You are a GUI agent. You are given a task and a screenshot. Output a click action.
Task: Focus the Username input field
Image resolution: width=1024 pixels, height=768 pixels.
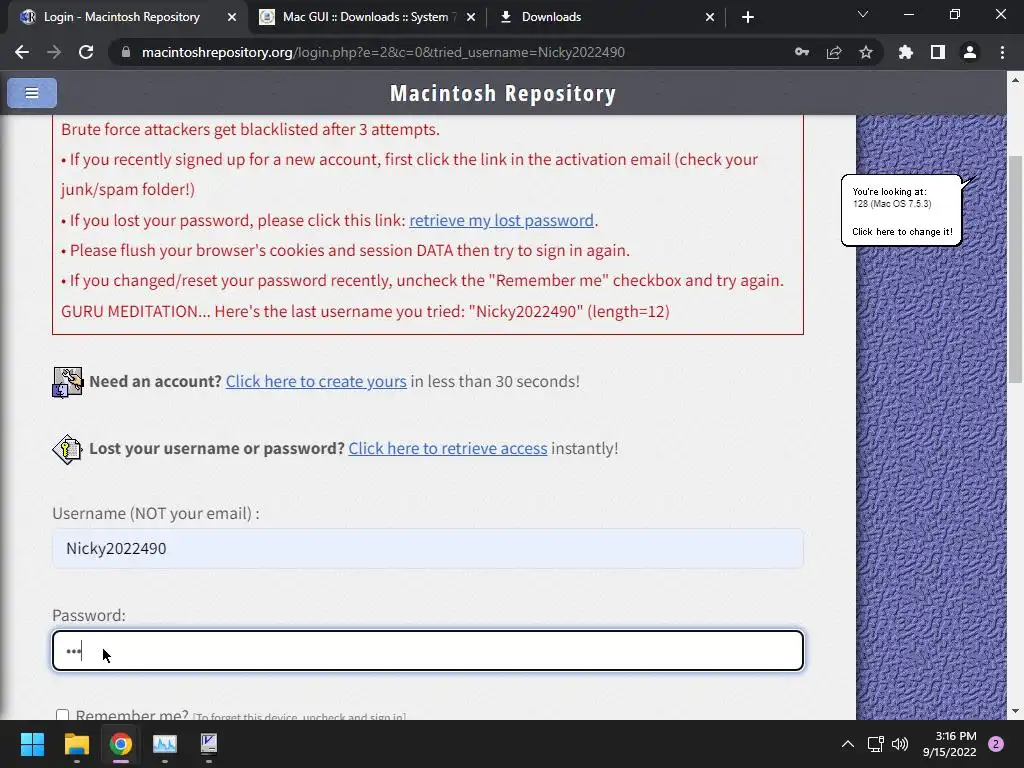(428, 549)
